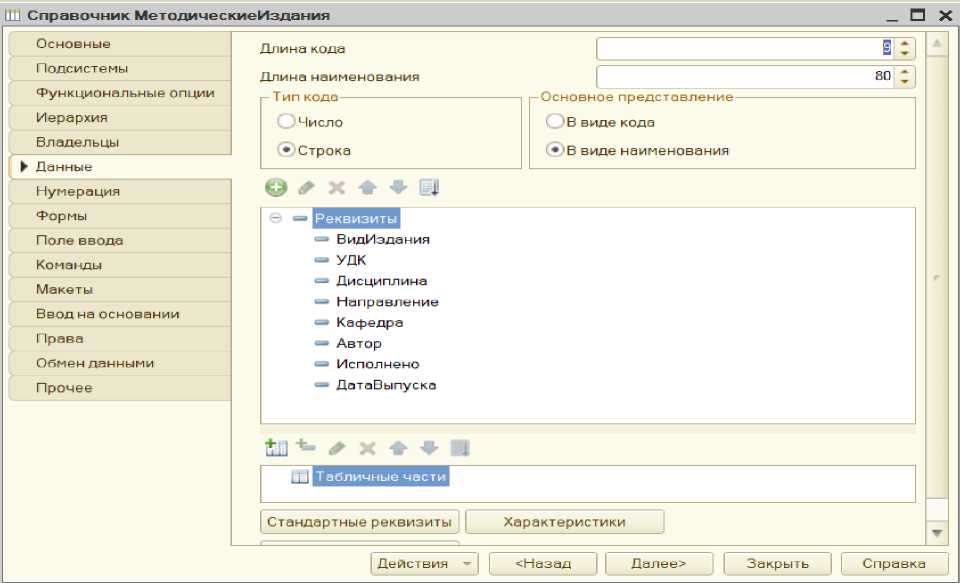Viewport: 960px width, 583px height.
Task: Open the Прочее tab
Action: (121, 388)
